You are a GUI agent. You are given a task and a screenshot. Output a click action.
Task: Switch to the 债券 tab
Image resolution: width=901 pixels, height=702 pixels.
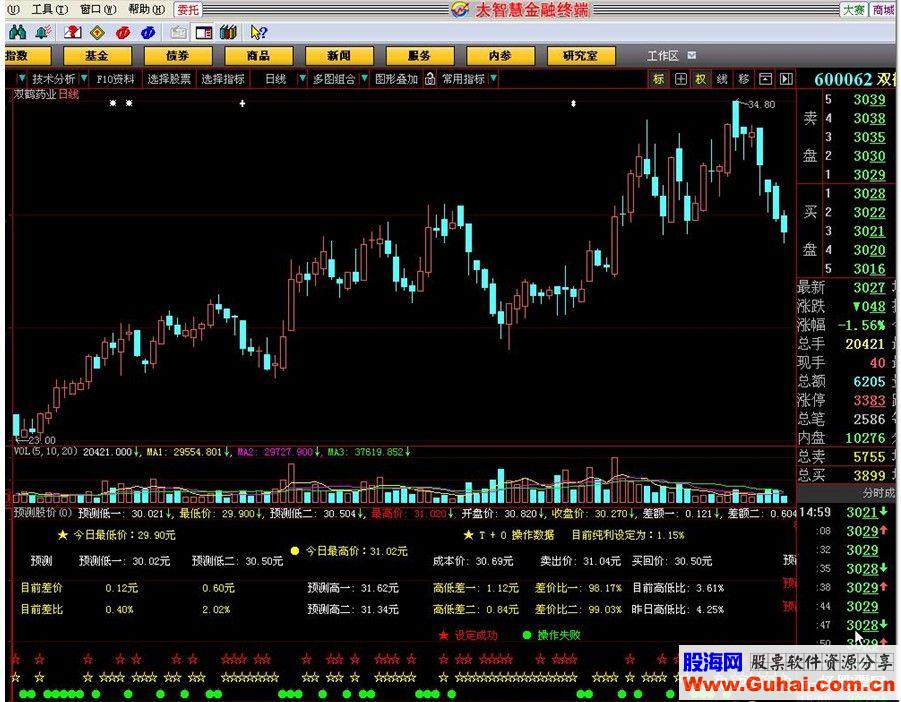[x=178, y=56]
